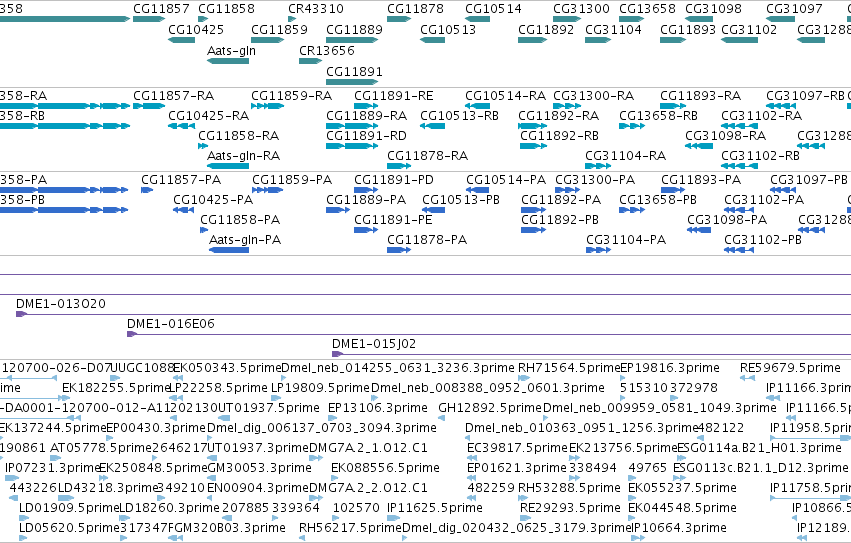Click the CG10514 gene label
The image size is (851, 543).
(x=493, y=9)
